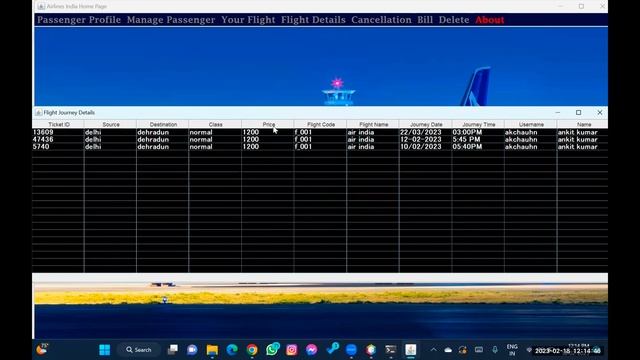The image size is (640, 360).
Task: Close the Flight Journey Details window
Action: pos(600,113)
